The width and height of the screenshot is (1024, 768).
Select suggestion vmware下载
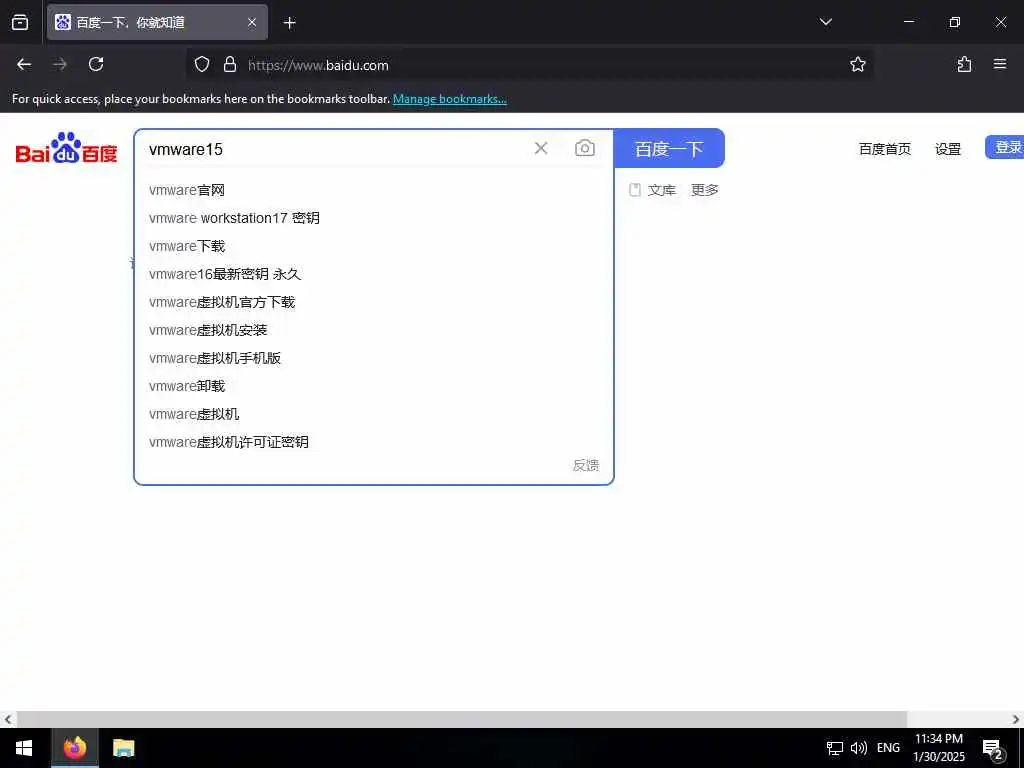pos(374,246)
